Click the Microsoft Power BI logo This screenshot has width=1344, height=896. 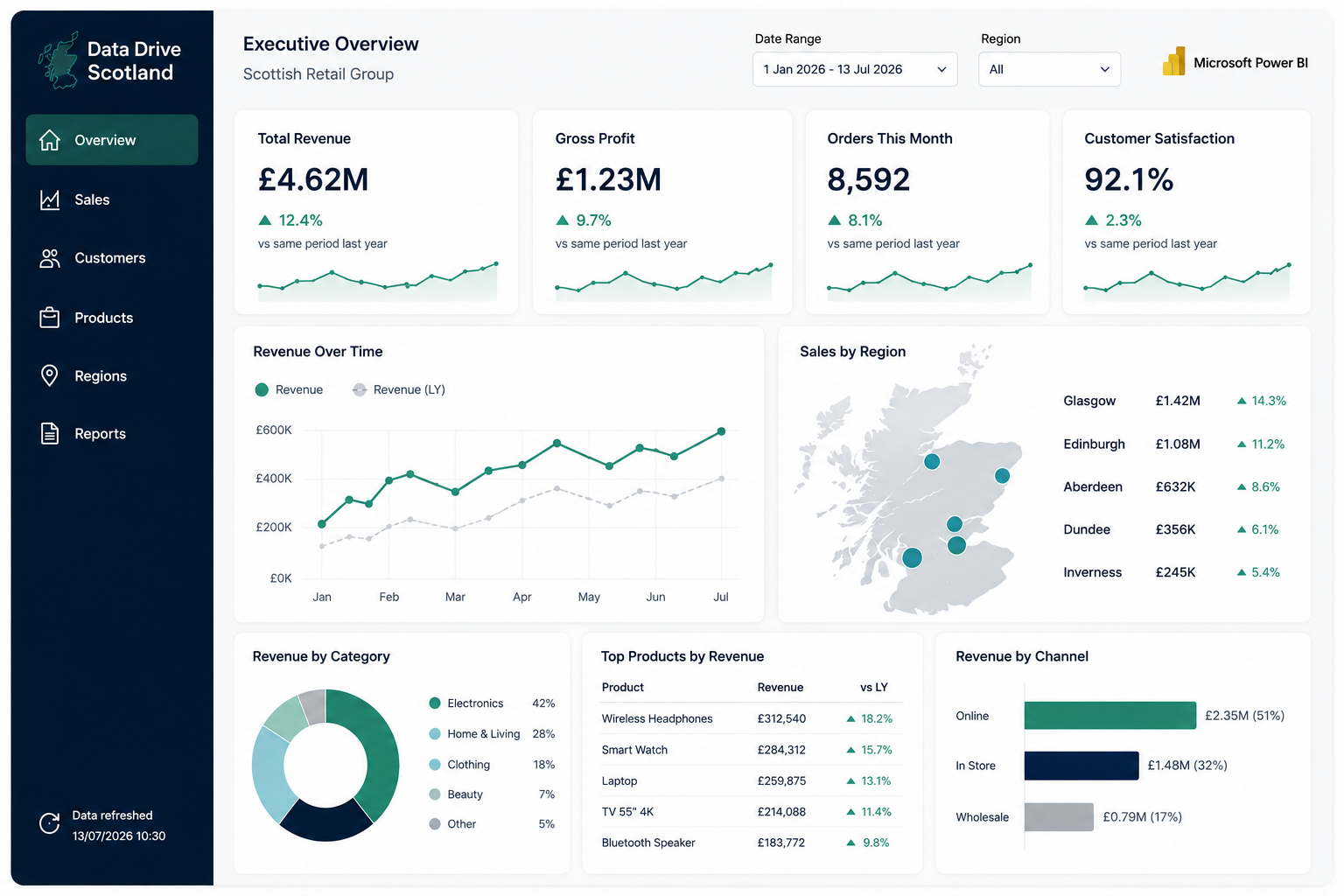click(x=1173, y=61)
